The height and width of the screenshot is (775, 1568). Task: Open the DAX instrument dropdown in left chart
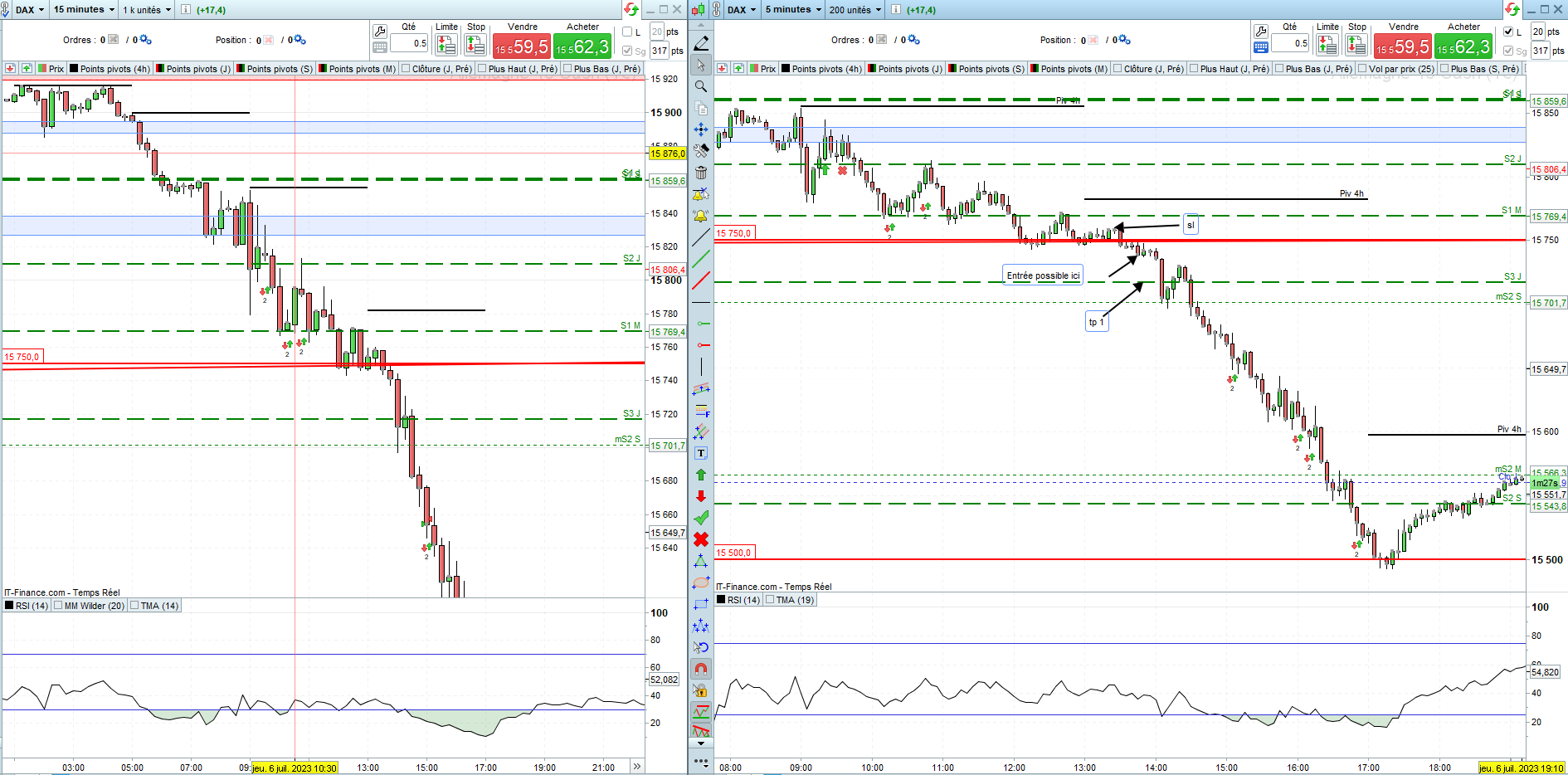tap(30, 10)
